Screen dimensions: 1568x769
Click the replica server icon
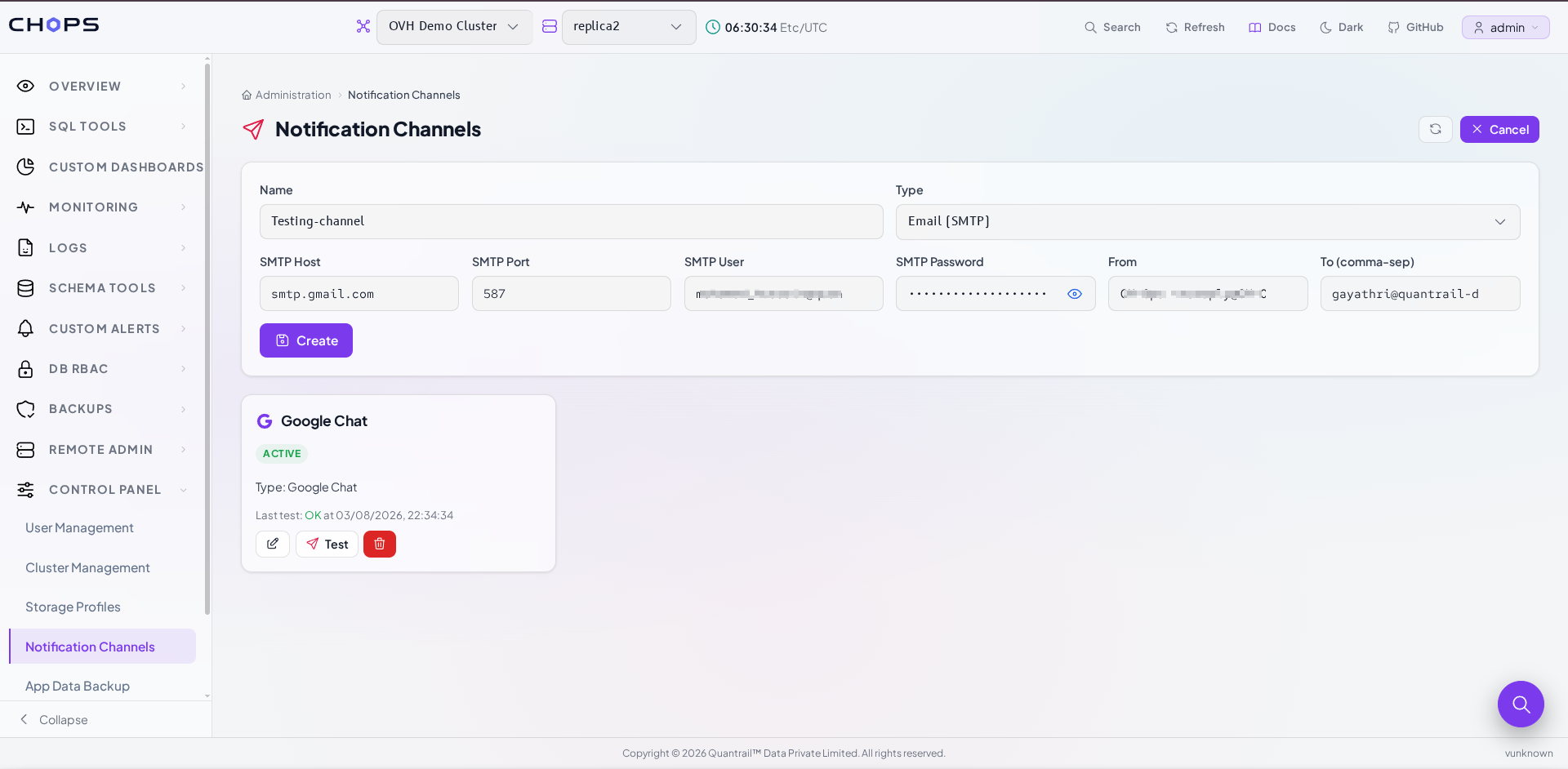550,26
